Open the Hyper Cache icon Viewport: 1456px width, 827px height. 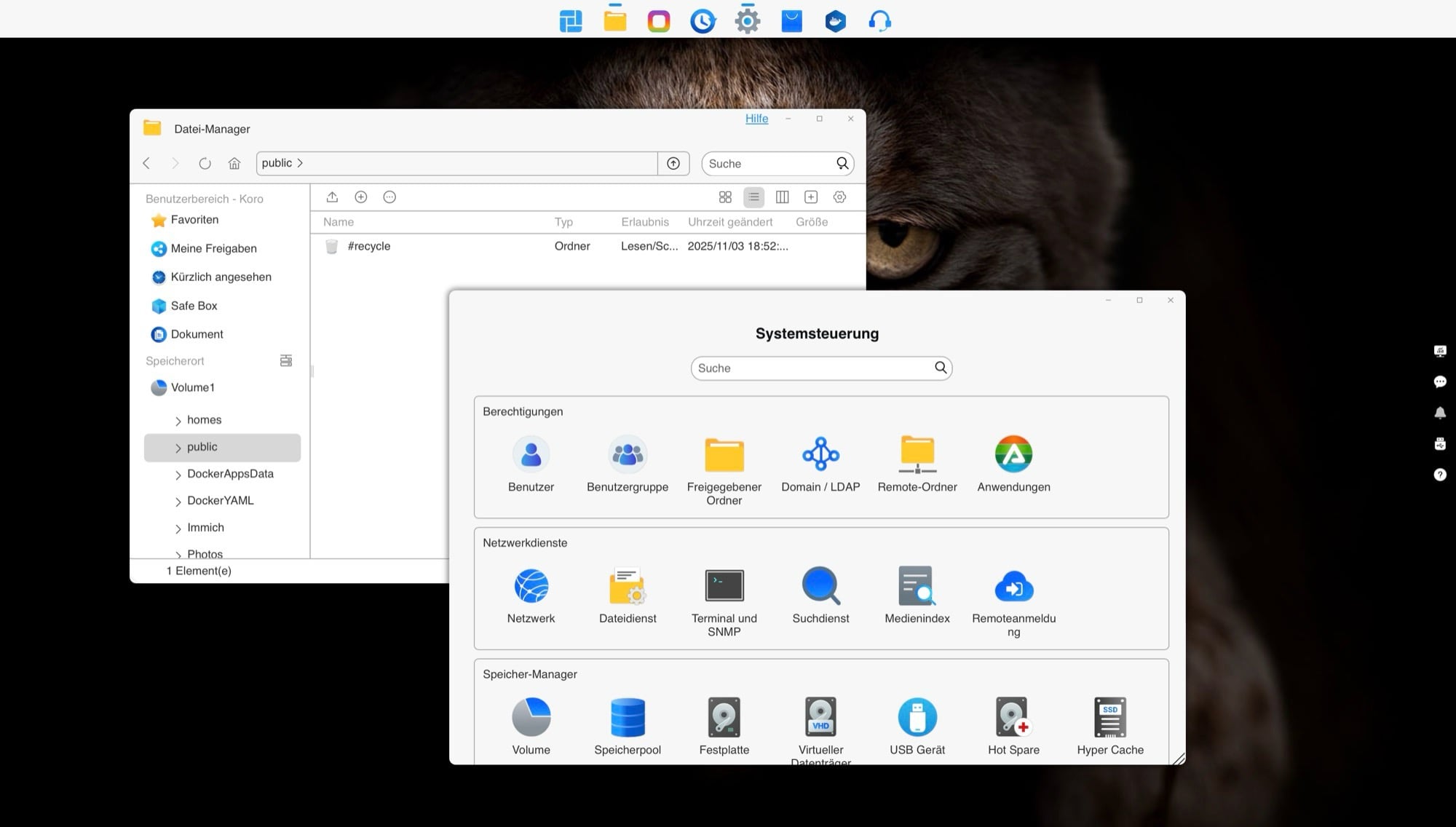[1109, 718]
